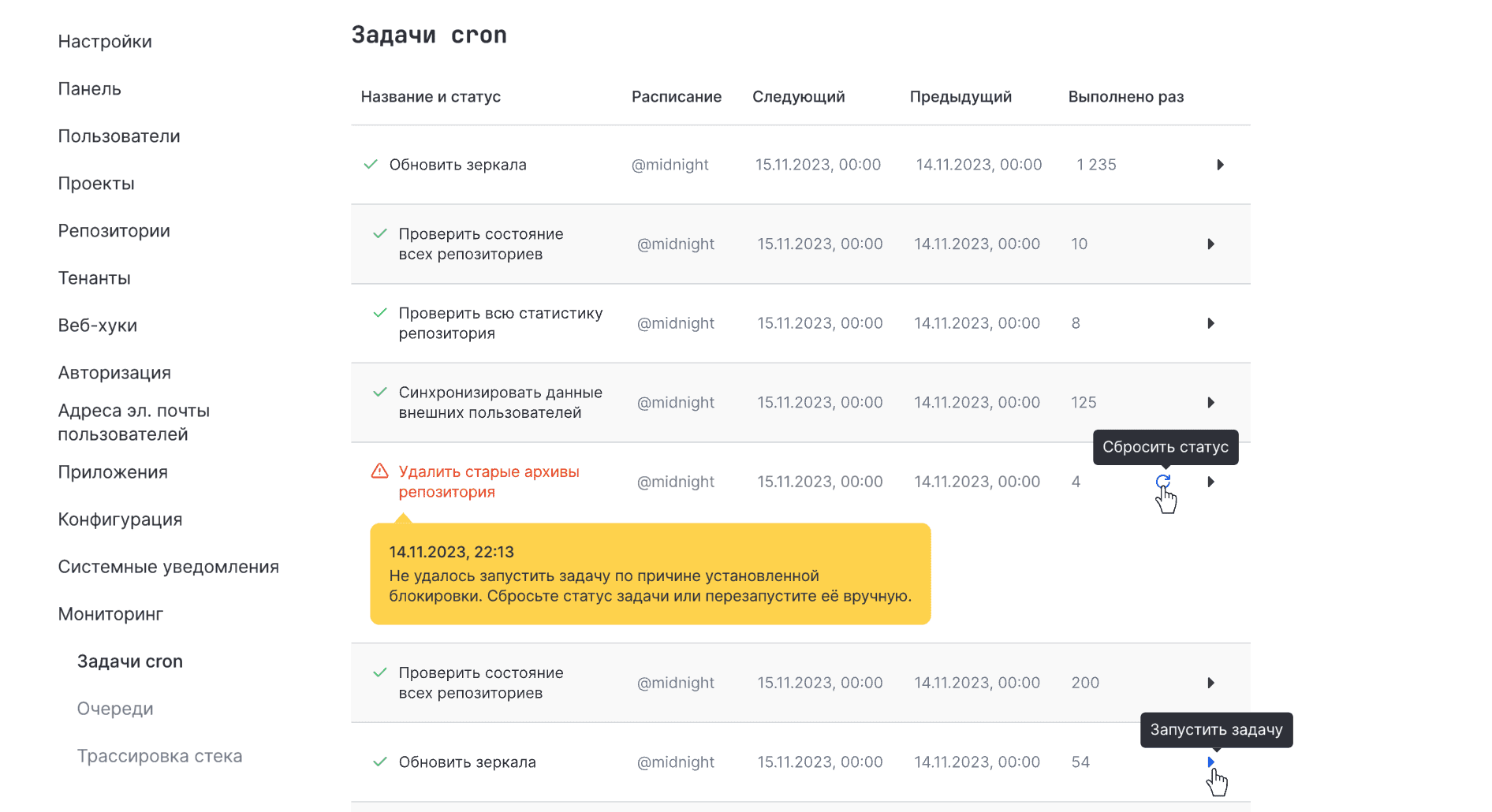Select Очереди under Мониторинг

pos(115,709)
